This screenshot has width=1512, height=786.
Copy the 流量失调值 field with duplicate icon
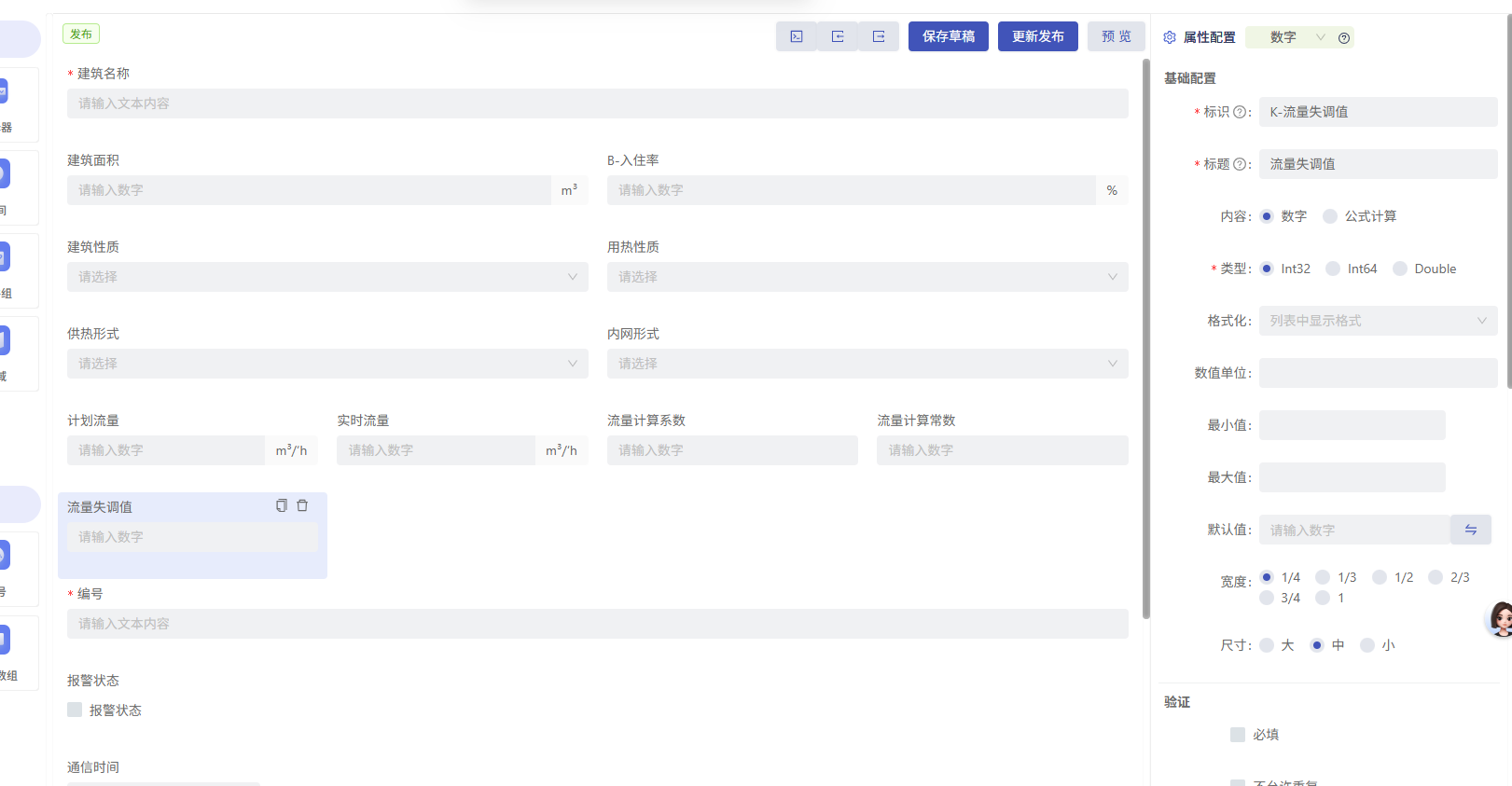(282, 505)
